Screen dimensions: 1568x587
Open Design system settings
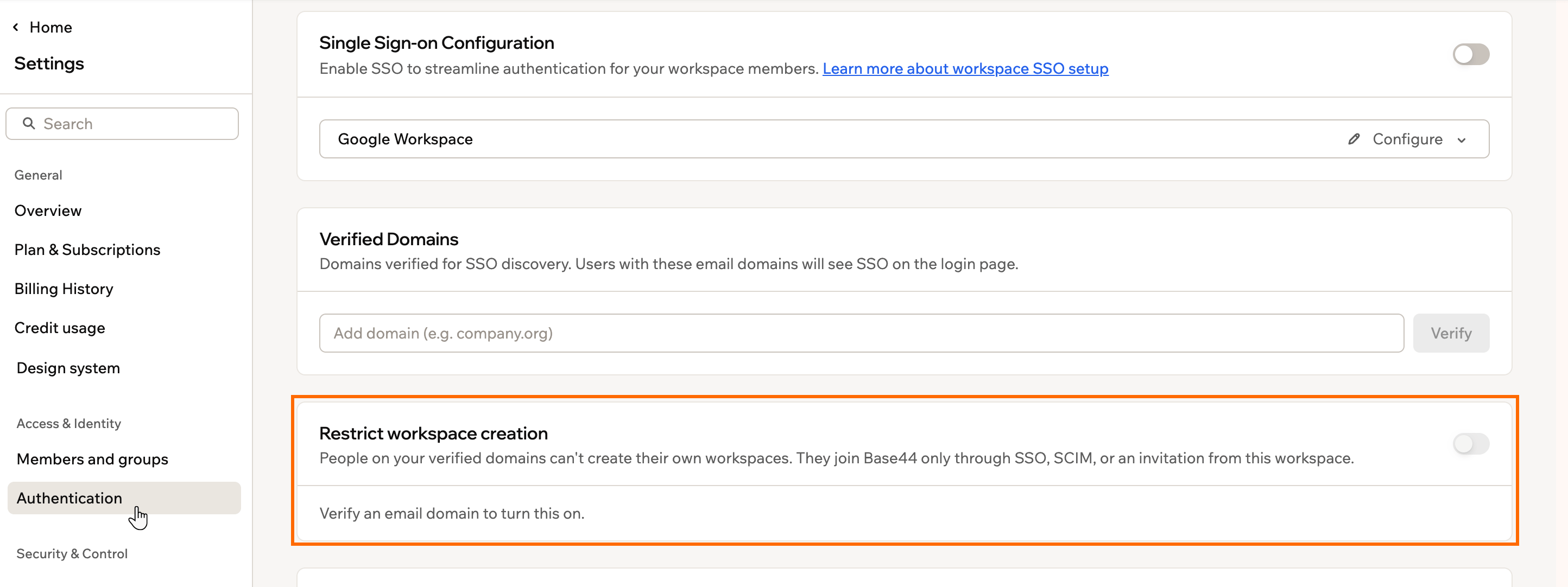pos(68,368)
